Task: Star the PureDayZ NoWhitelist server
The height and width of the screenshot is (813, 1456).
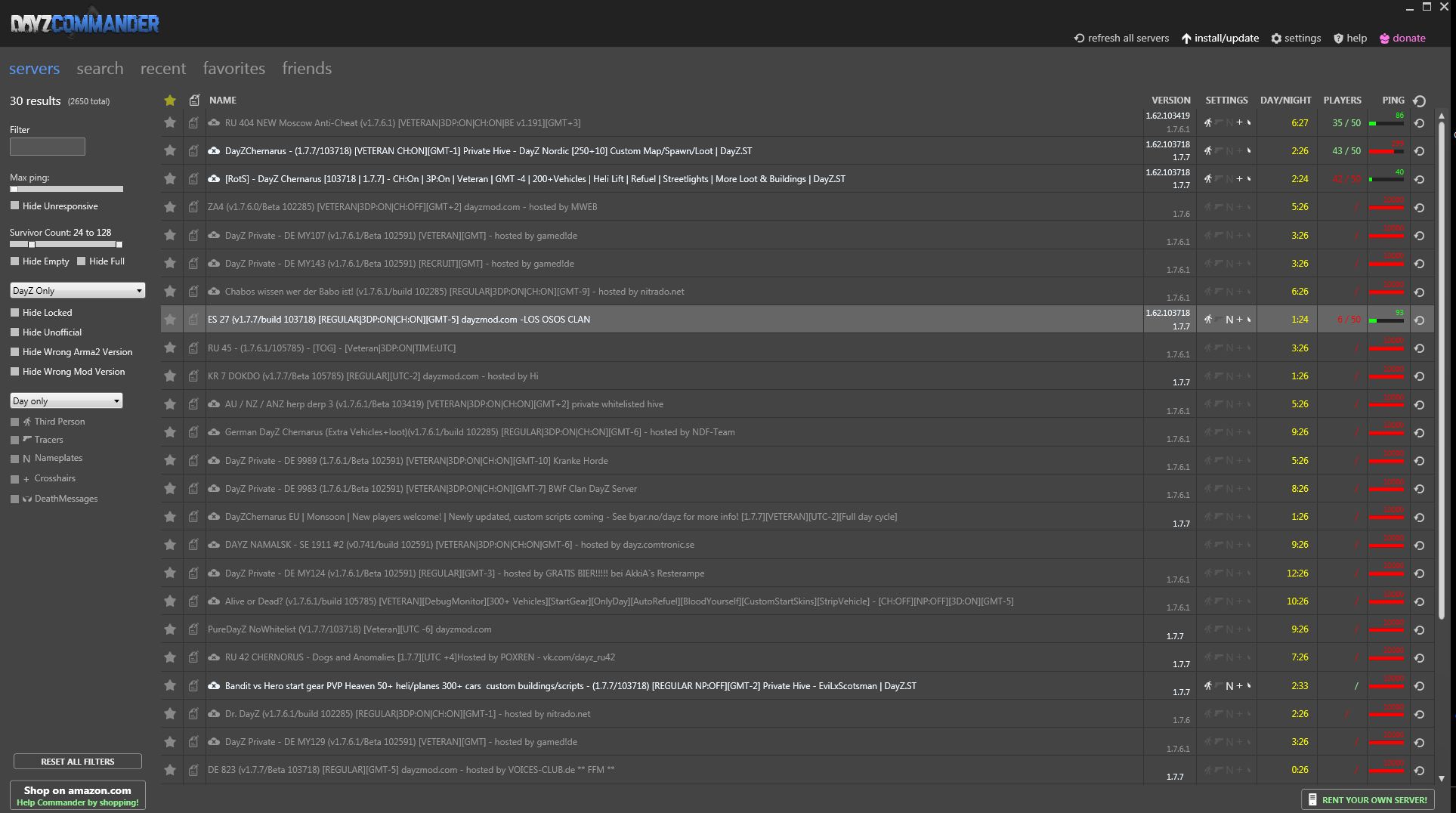Action: pos(170,629)
